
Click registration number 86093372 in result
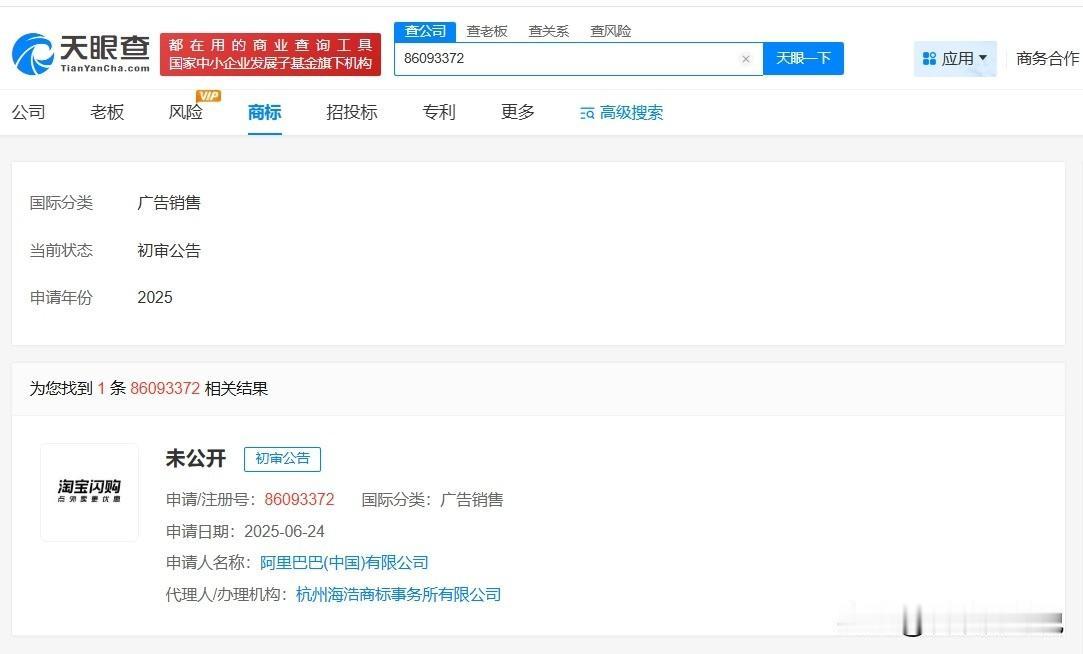click(x=299, y=499)
